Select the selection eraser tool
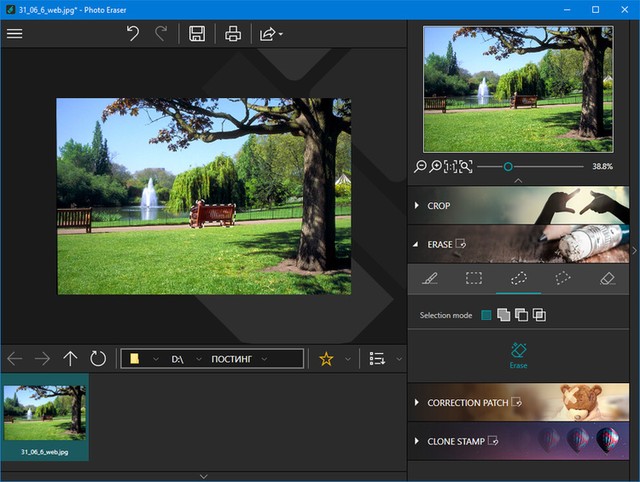Image resolution: width=640 pixels, height=482 pixels. (x=606, y=279)
